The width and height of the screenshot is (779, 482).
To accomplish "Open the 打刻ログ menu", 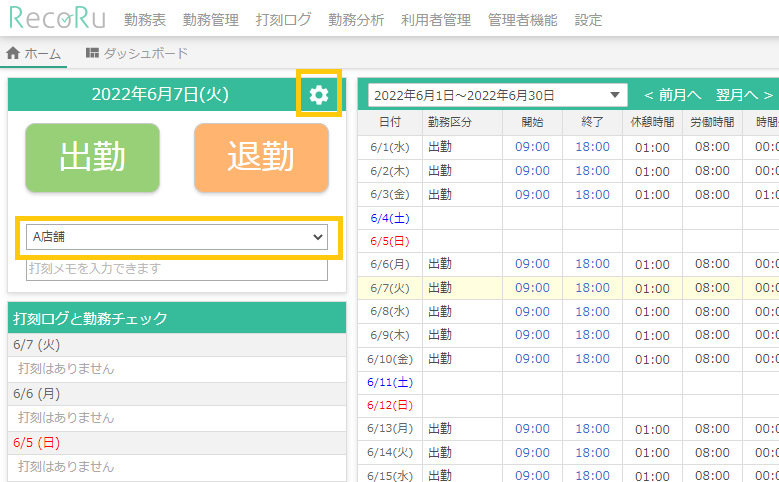I will tap(283, 20).
